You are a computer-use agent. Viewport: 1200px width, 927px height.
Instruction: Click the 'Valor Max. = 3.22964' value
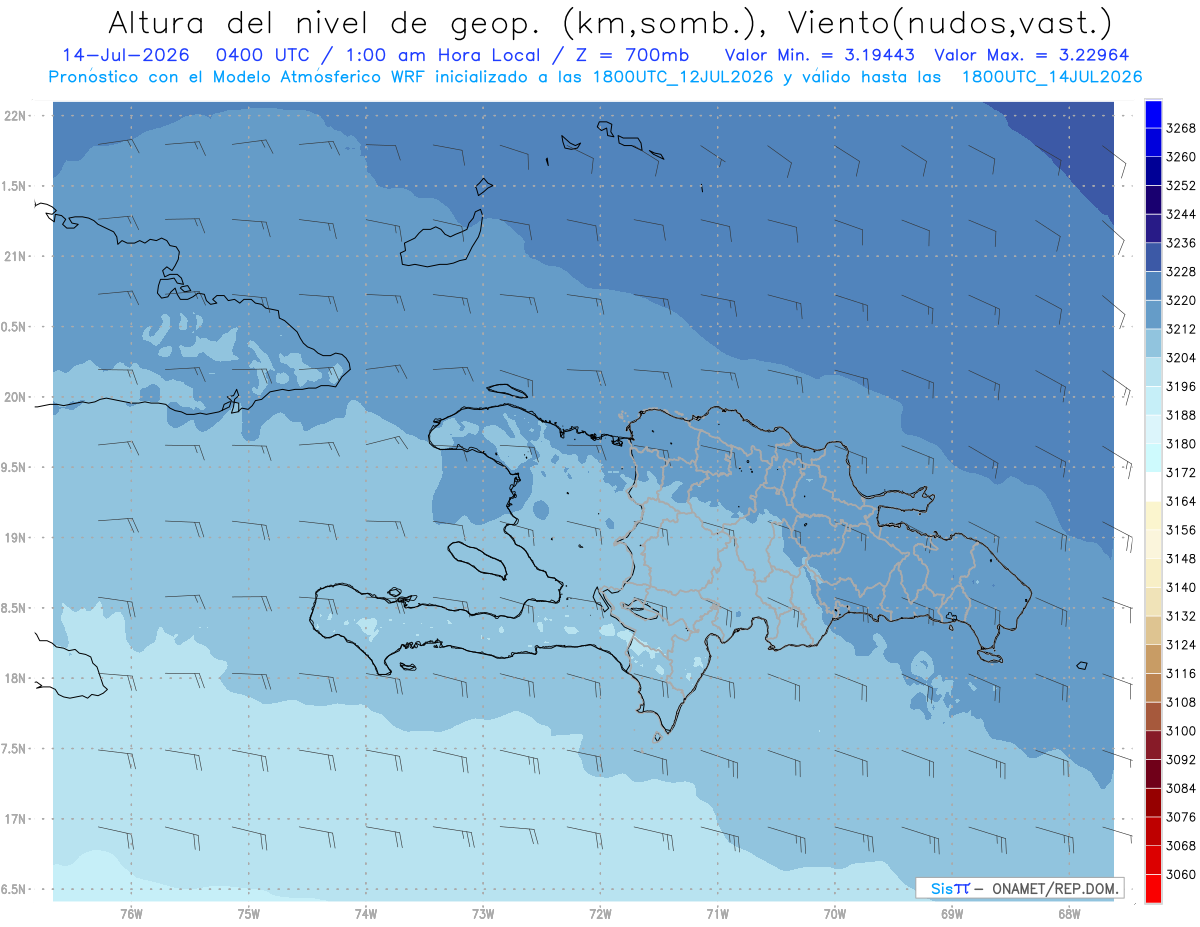tap(1031, 55)
